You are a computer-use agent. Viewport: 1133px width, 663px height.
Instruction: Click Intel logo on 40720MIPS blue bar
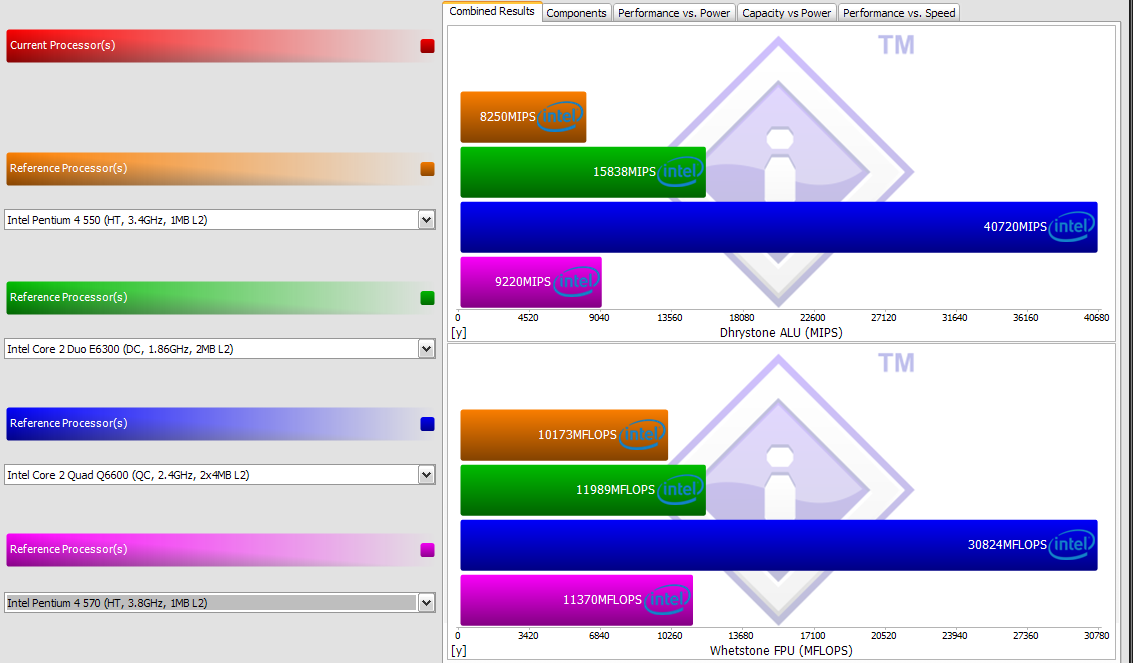1072,227
